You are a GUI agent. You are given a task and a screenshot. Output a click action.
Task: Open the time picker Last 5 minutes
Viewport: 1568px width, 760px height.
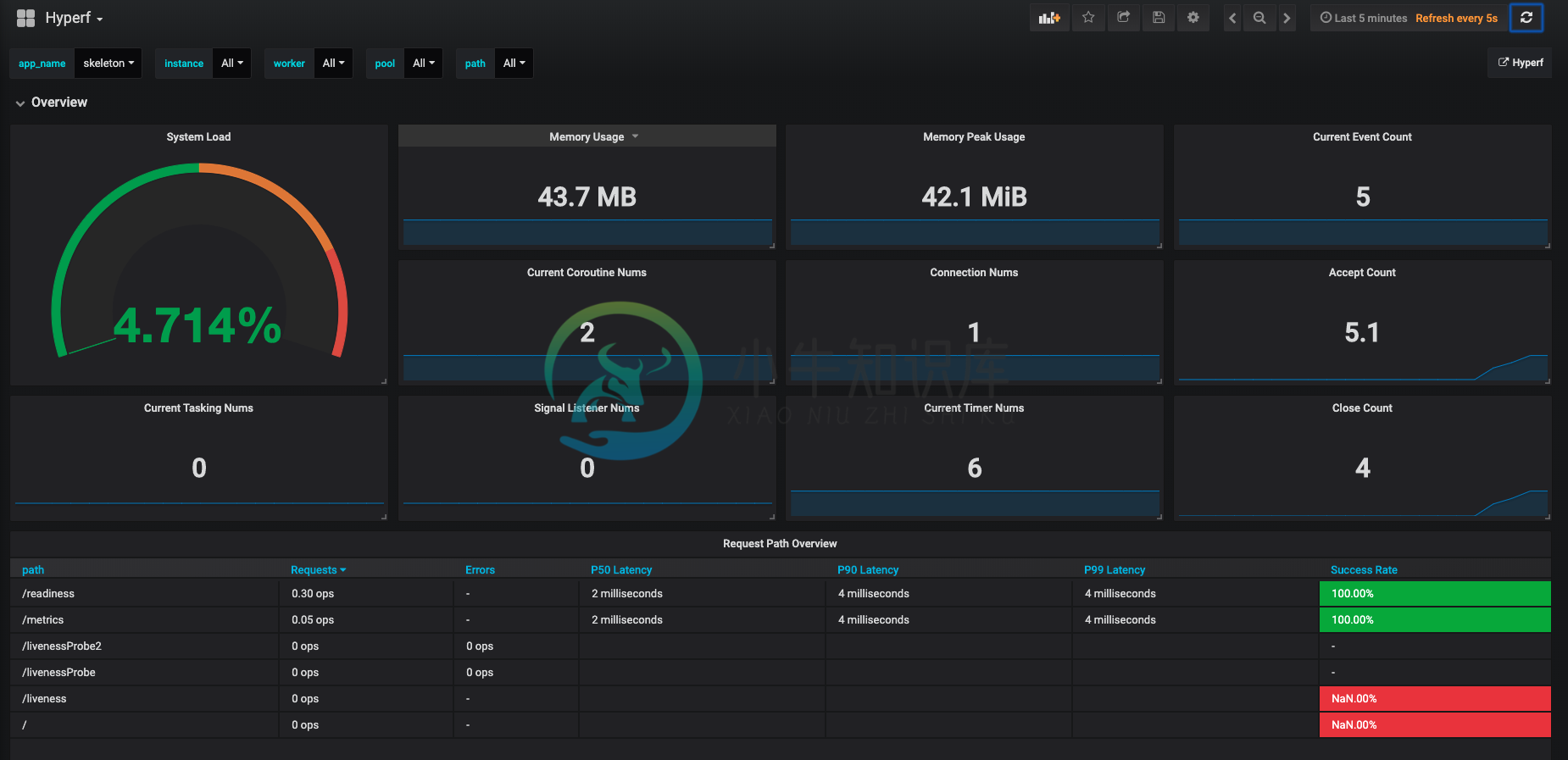(1364, 18)
